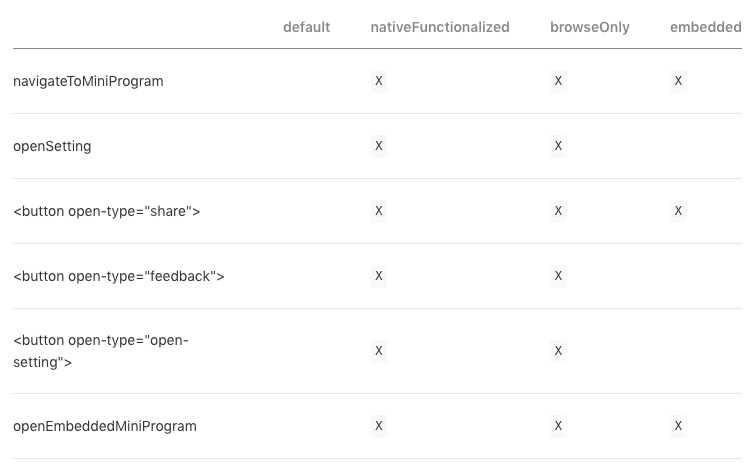755x466 pixels.
Task: Select the openEmbeddedMiniProgram row label
Action: point(104,426)
